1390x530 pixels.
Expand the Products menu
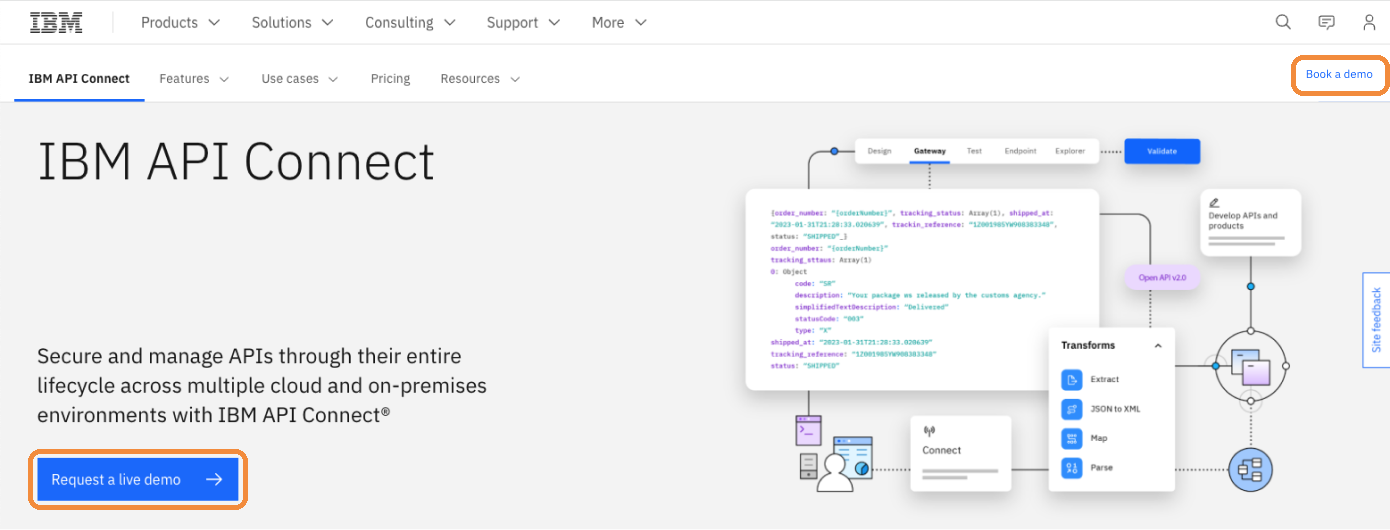[x=181, y=22]
